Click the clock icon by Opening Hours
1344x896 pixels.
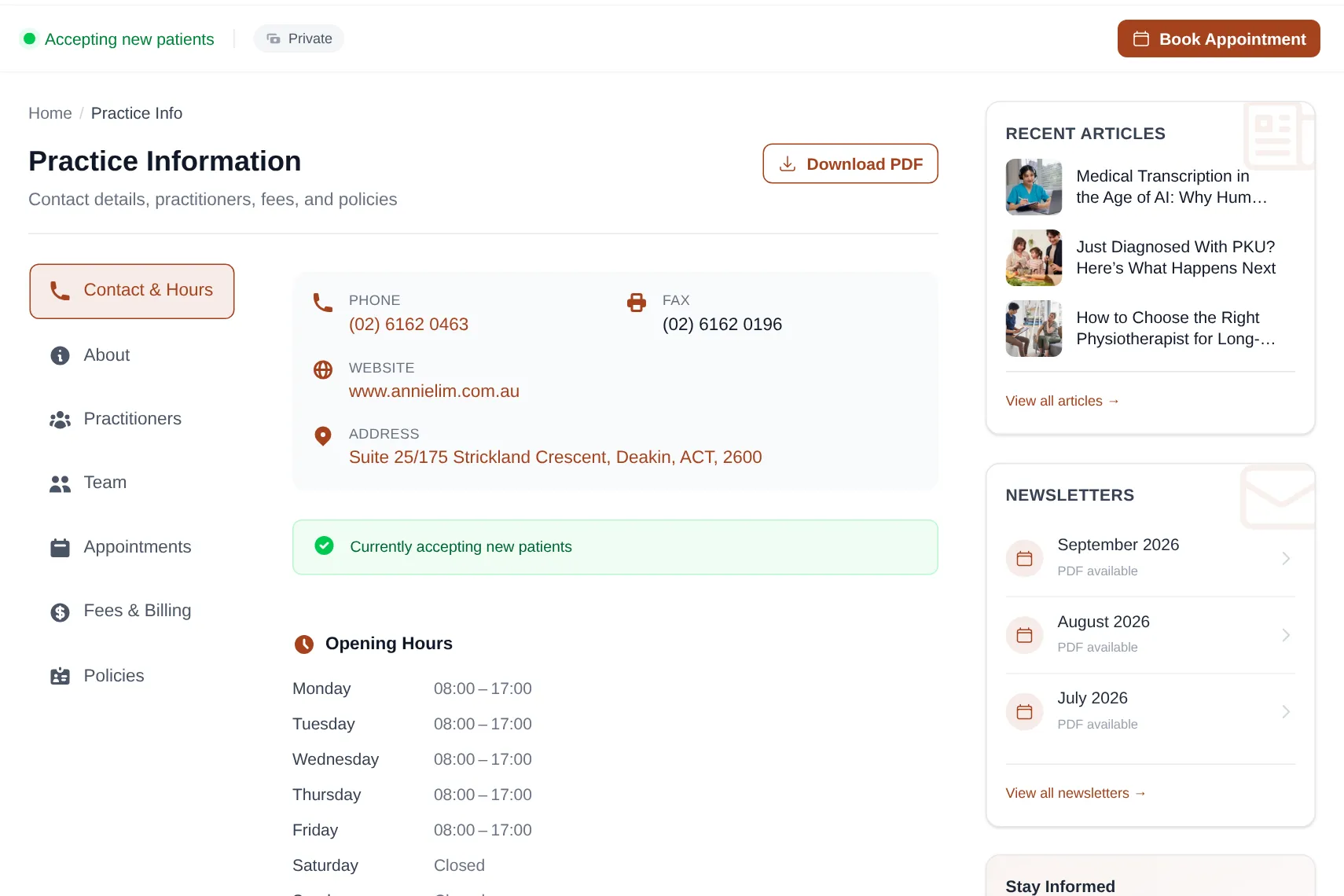pyautogui.click(x=304, y=644)
